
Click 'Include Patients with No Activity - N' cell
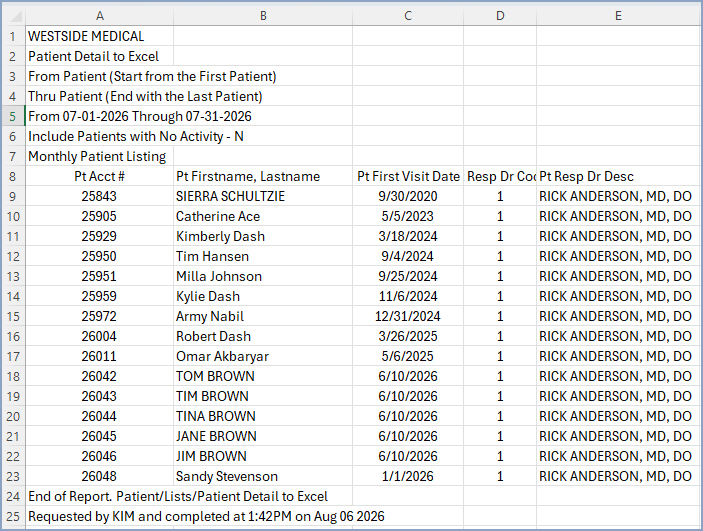coord(100,136)
